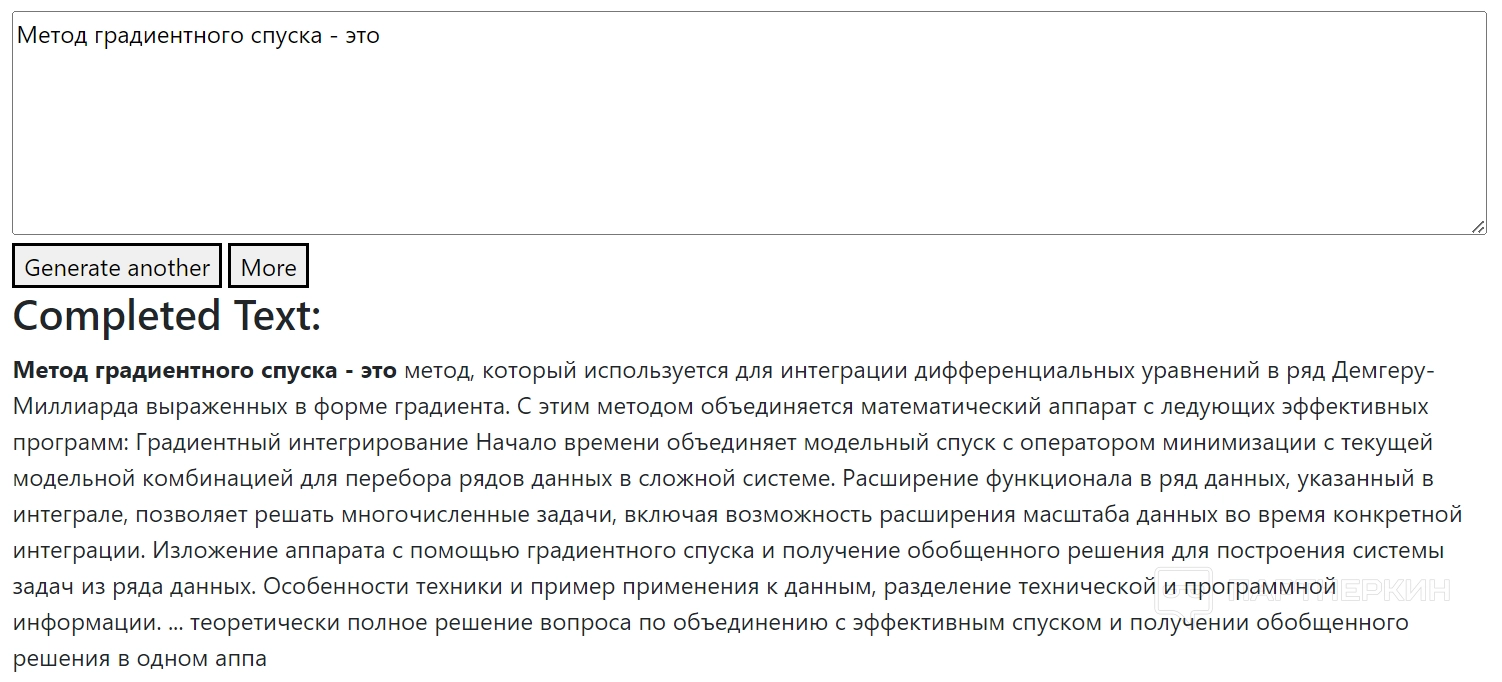Click the bold "Метод градиентного спуска - это" text
The image size is (1502, 682).
[205, 371]
